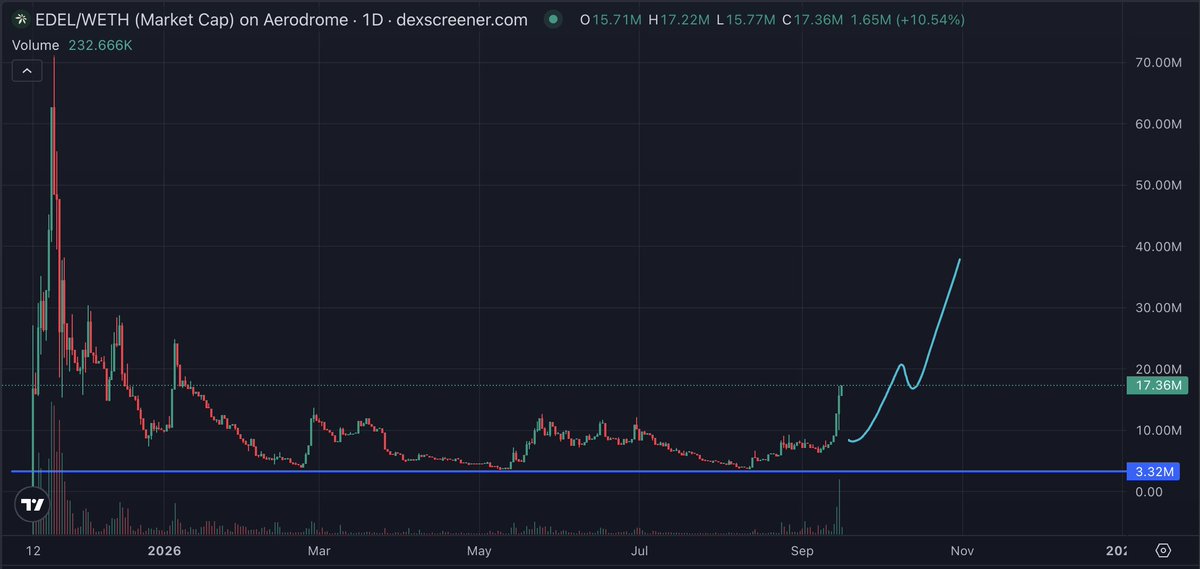The image size is (1200, 569).
Task: Click the 2026 label on time axis
Action: click(162, 551)
